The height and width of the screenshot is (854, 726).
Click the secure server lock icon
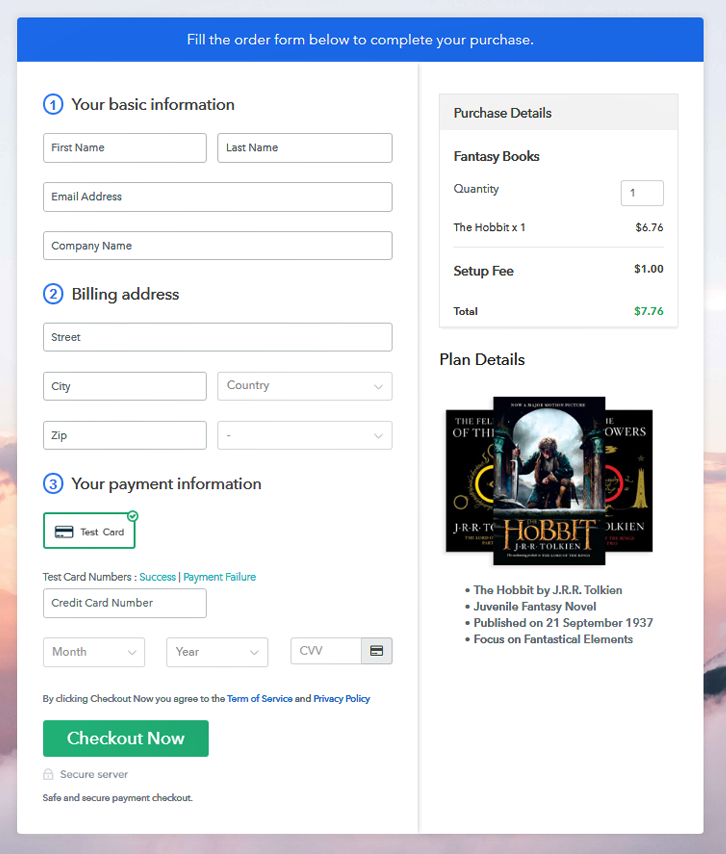coord(48,774)
